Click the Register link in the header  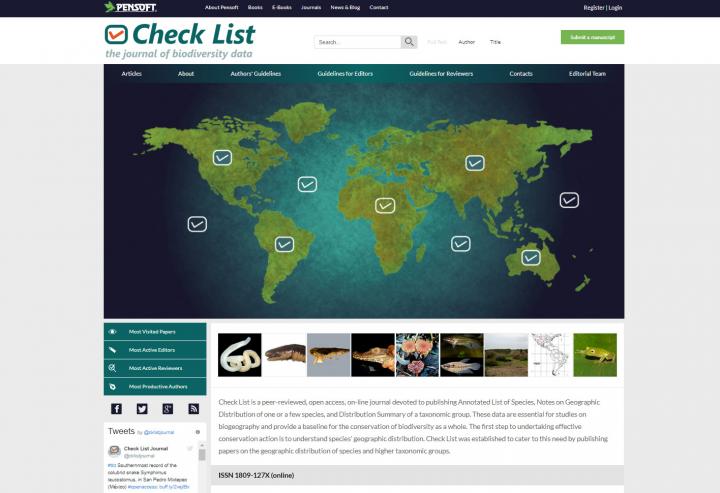coord(594,7)
